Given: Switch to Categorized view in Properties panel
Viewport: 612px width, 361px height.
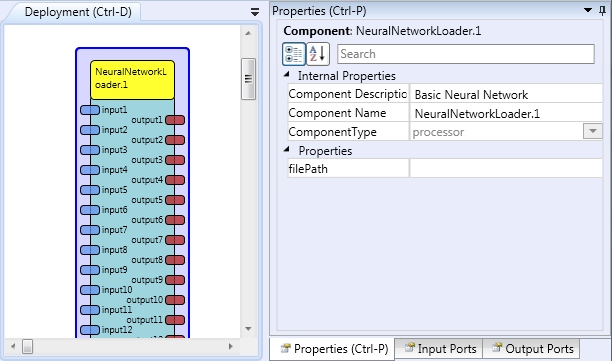Looking at the screenshot, I should [294, 54].
